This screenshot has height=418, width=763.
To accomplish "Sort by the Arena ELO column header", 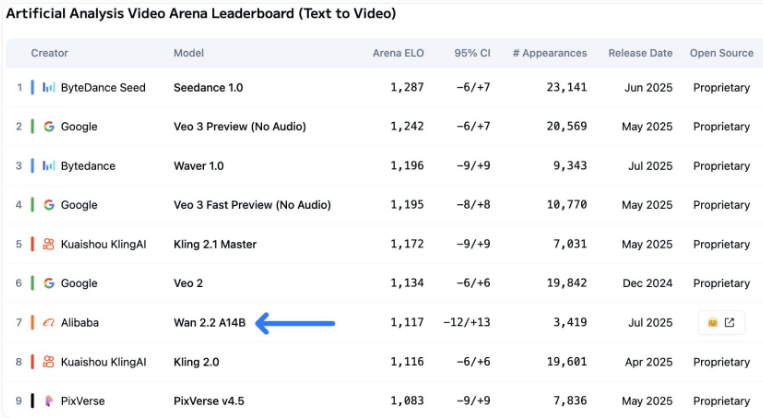I will (x=398, y=53).
